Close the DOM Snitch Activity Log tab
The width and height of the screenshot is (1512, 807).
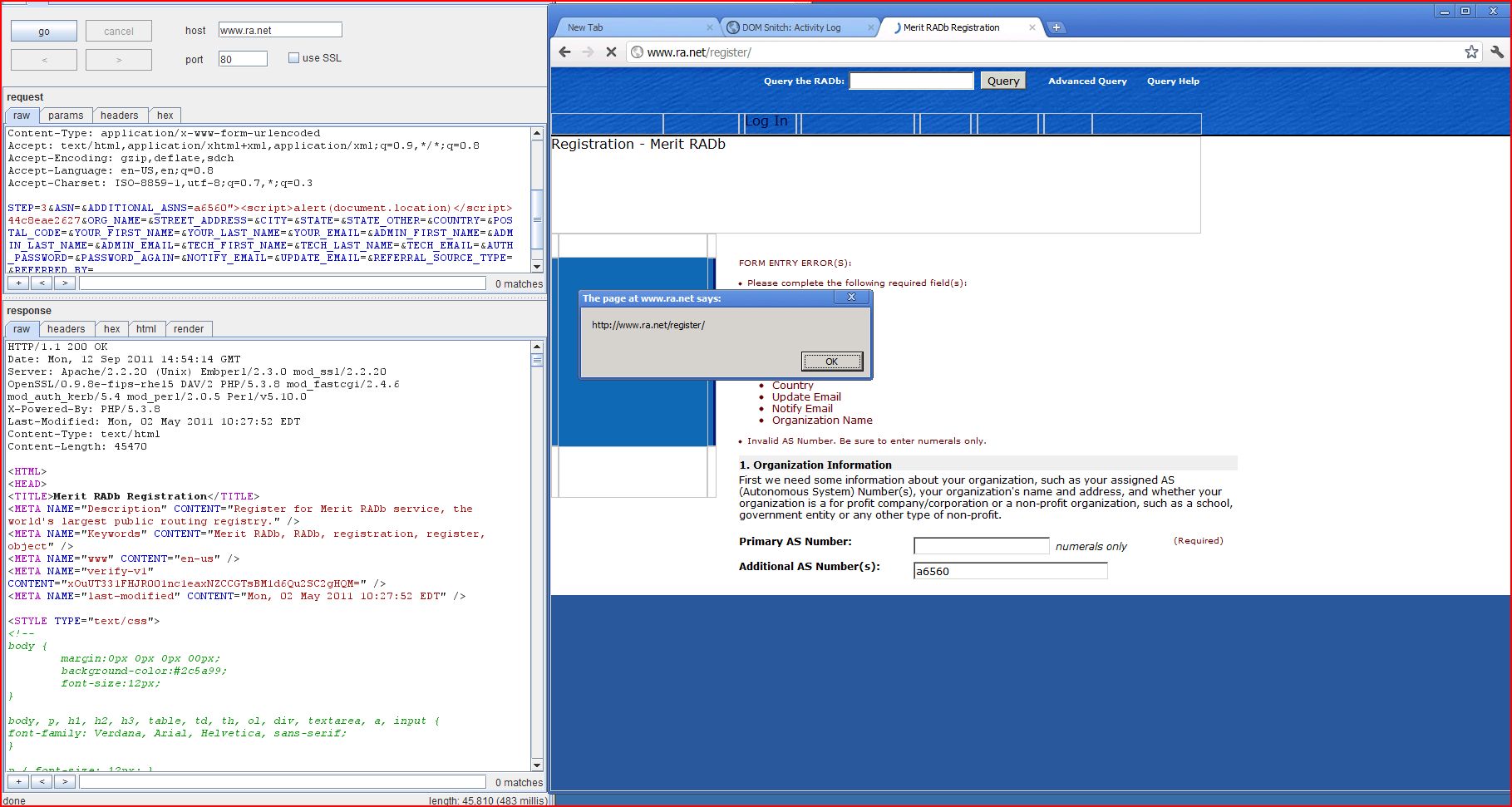coord(870,27)
